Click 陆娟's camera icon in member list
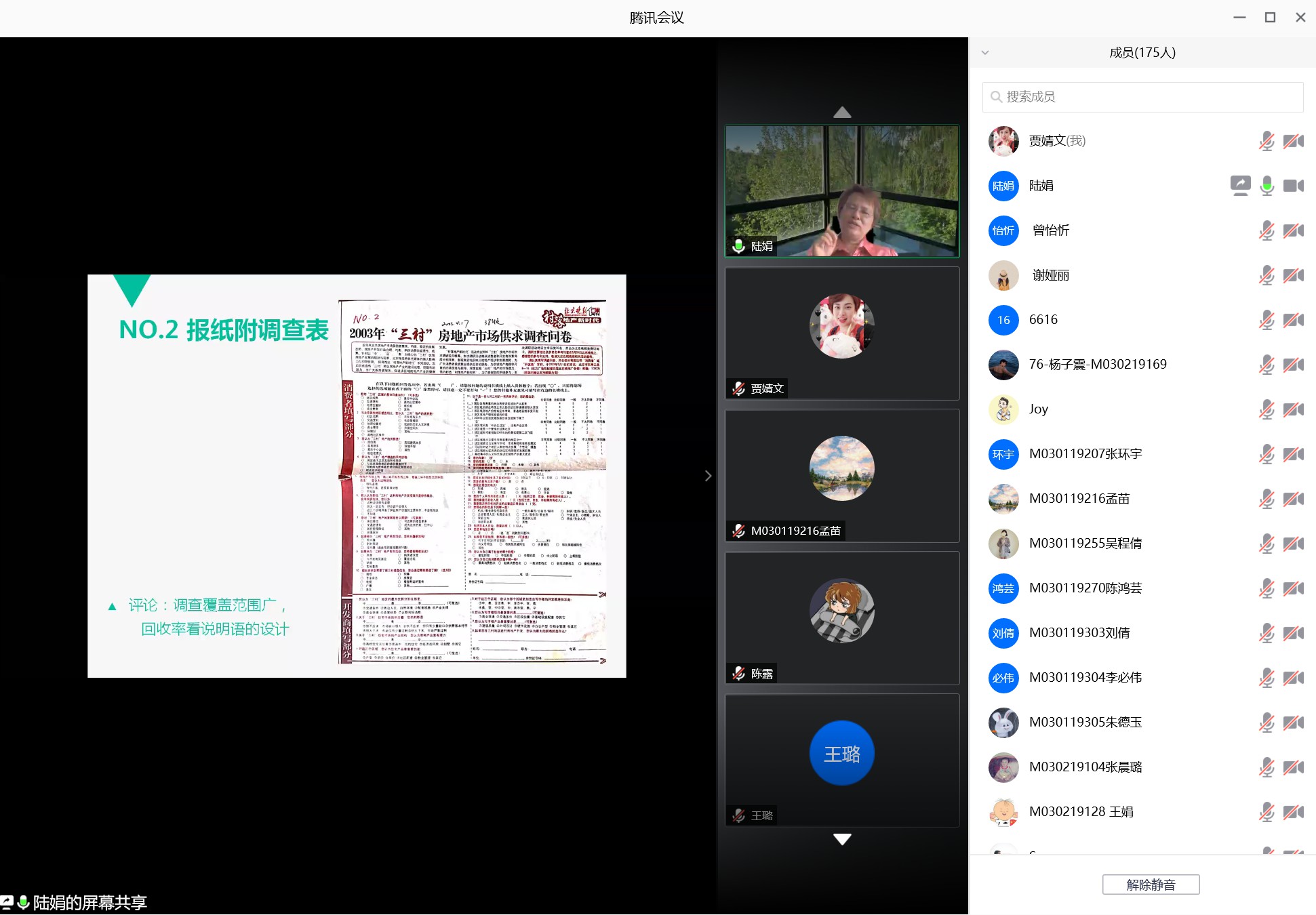The image size is (1316, 915). point(1293,185)
